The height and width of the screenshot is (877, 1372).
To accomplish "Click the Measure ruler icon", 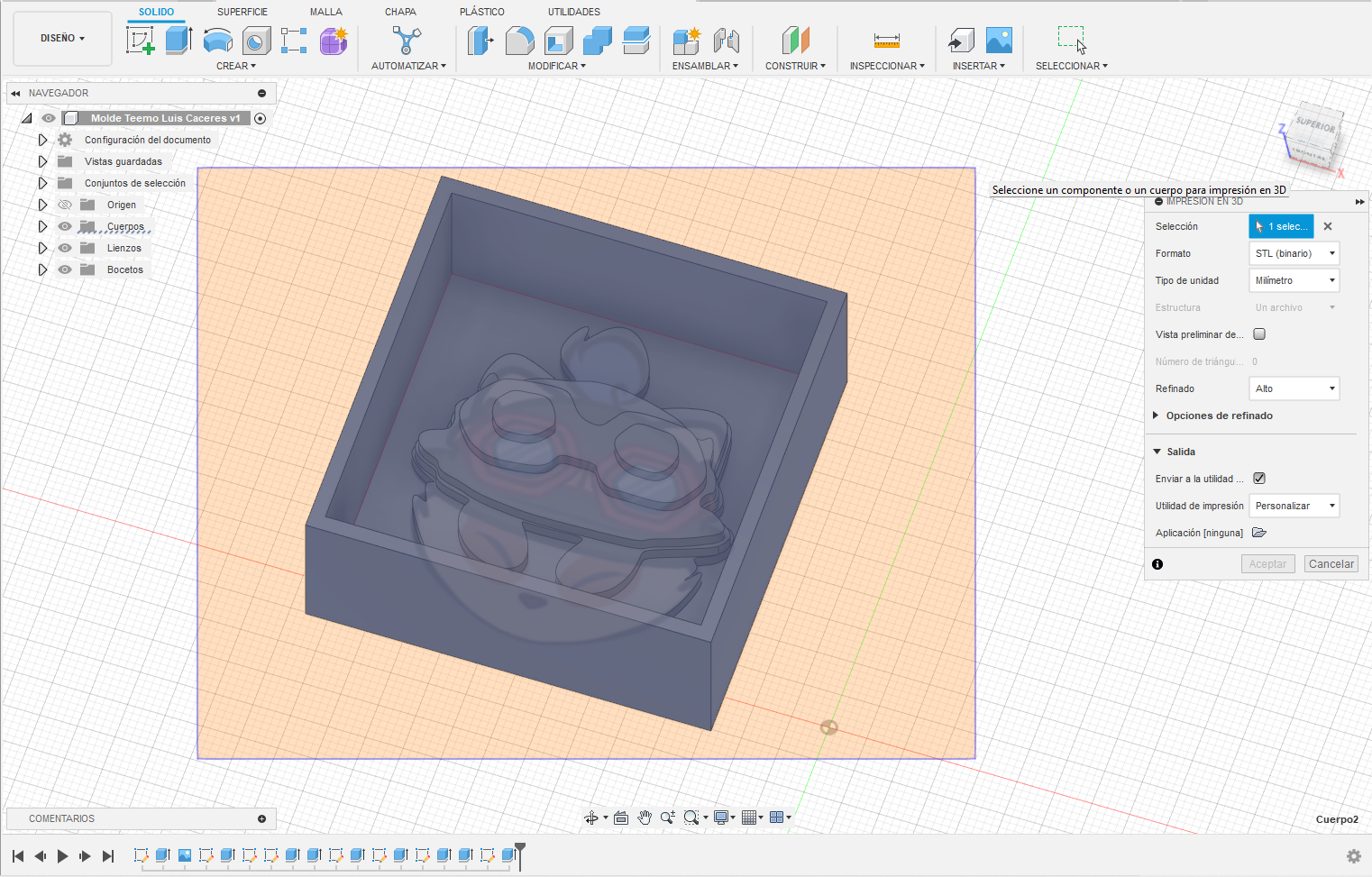I will point(887,41).
